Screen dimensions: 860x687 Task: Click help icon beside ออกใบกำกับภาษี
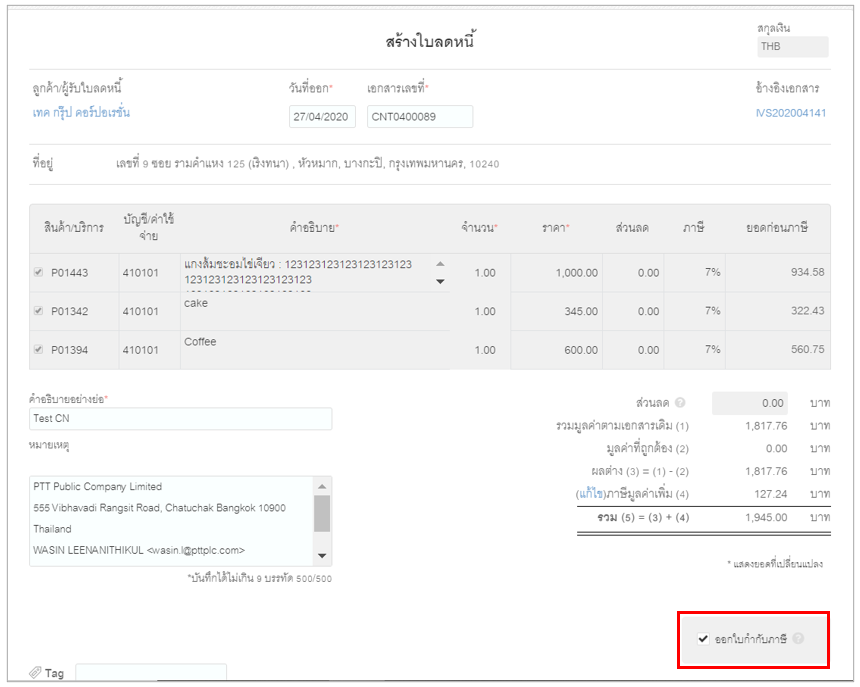(x=798, y=638)
